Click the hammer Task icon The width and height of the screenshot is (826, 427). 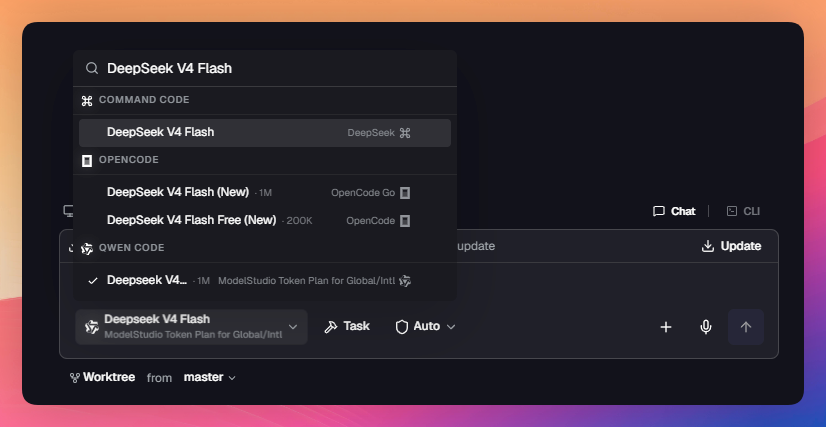point(331,327)
